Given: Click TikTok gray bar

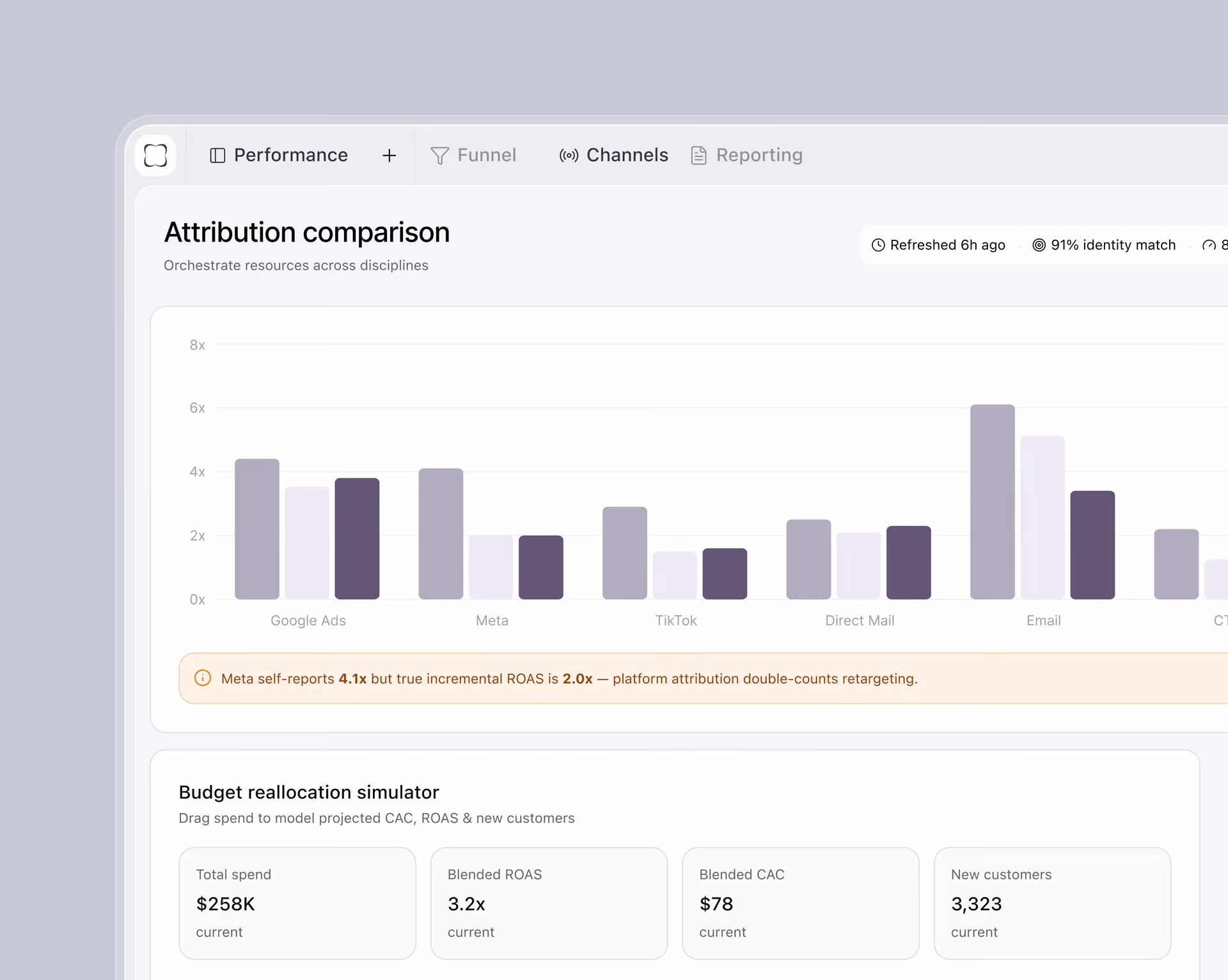Looking at the screenshot, I should [x=625, y=552].
